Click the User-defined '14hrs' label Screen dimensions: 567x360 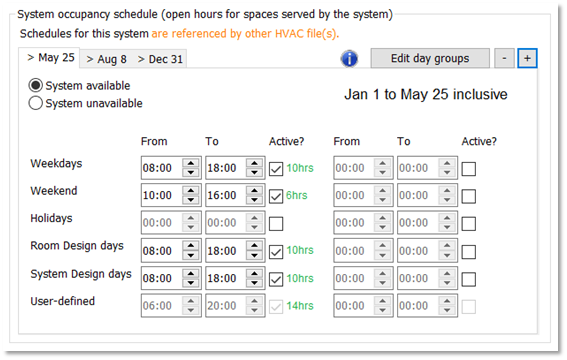point(300,306)
